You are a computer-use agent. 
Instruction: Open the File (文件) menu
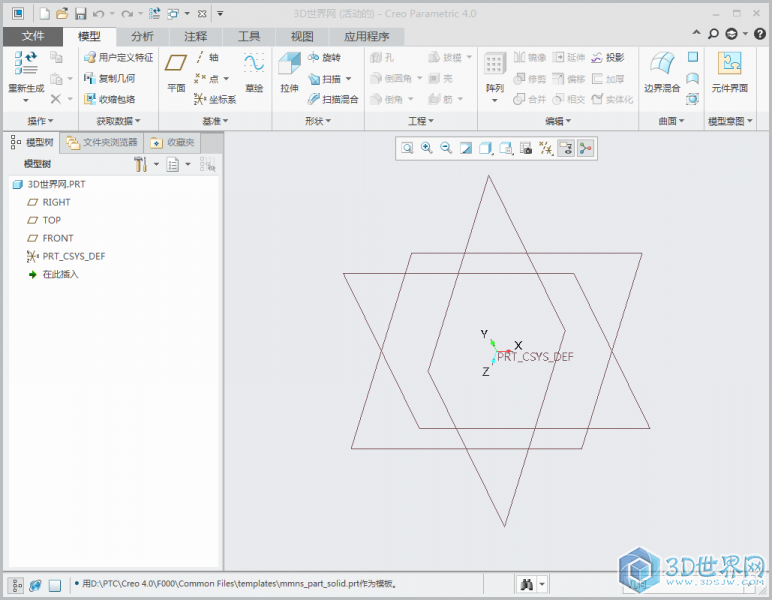point(33,36)
